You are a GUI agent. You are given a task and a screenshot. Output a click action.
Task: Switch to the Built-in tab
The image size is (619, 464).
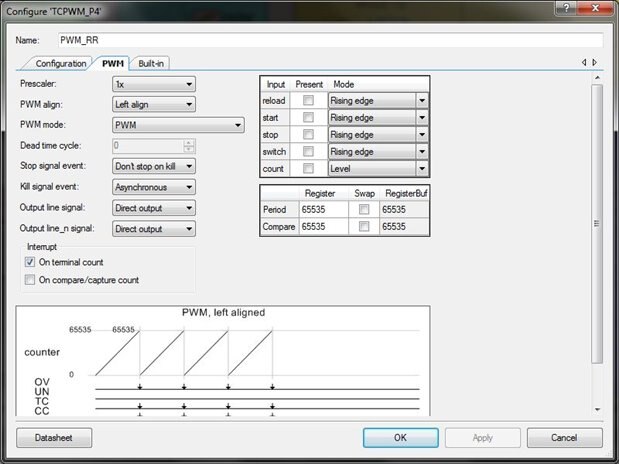pyautogui.click(x=151, y=63)
